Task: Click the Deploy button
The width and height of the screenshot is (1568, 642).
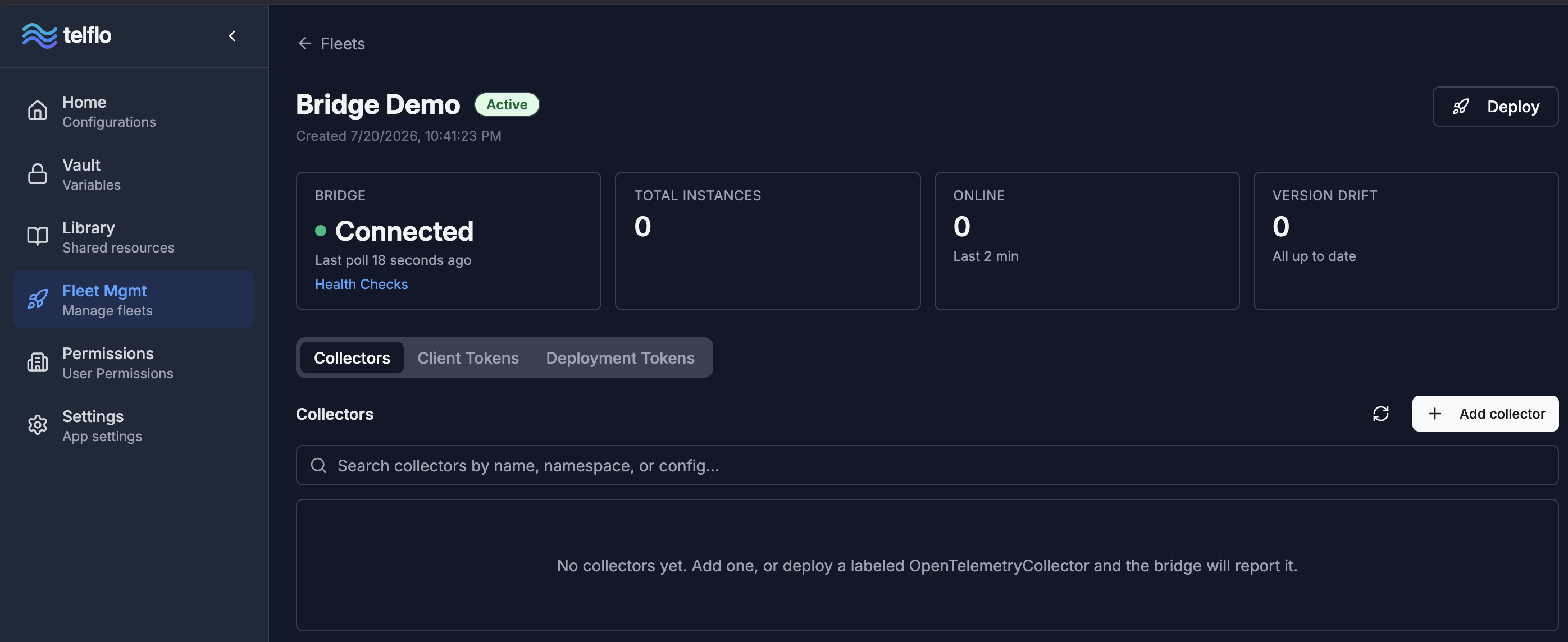Action: click(1495, 107)
